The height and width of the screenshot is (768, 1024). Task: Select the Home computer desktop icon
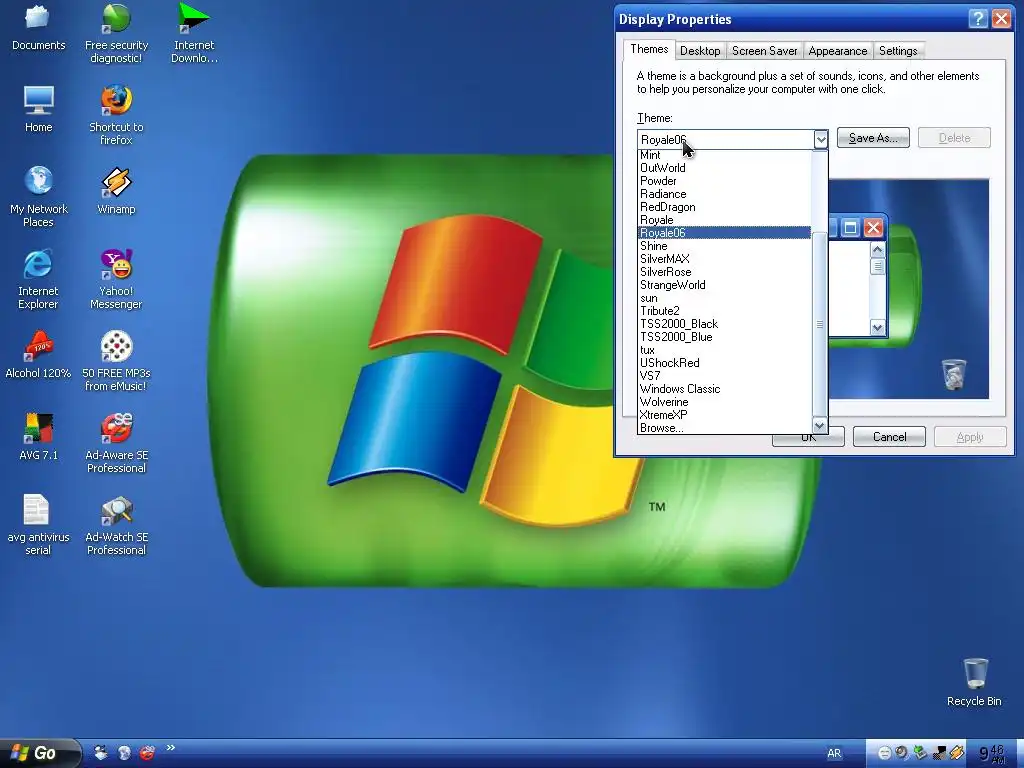point(39,109)
